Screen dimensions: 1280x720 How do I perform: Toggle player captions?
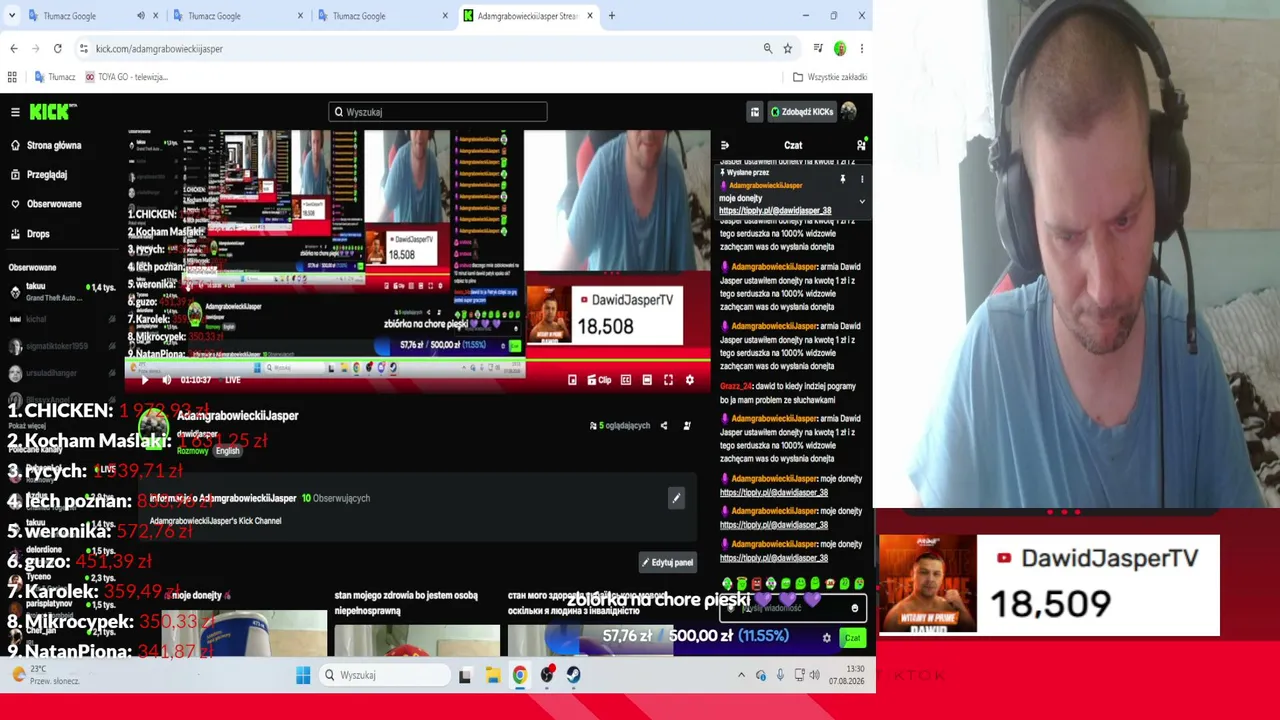coord(626,380)
